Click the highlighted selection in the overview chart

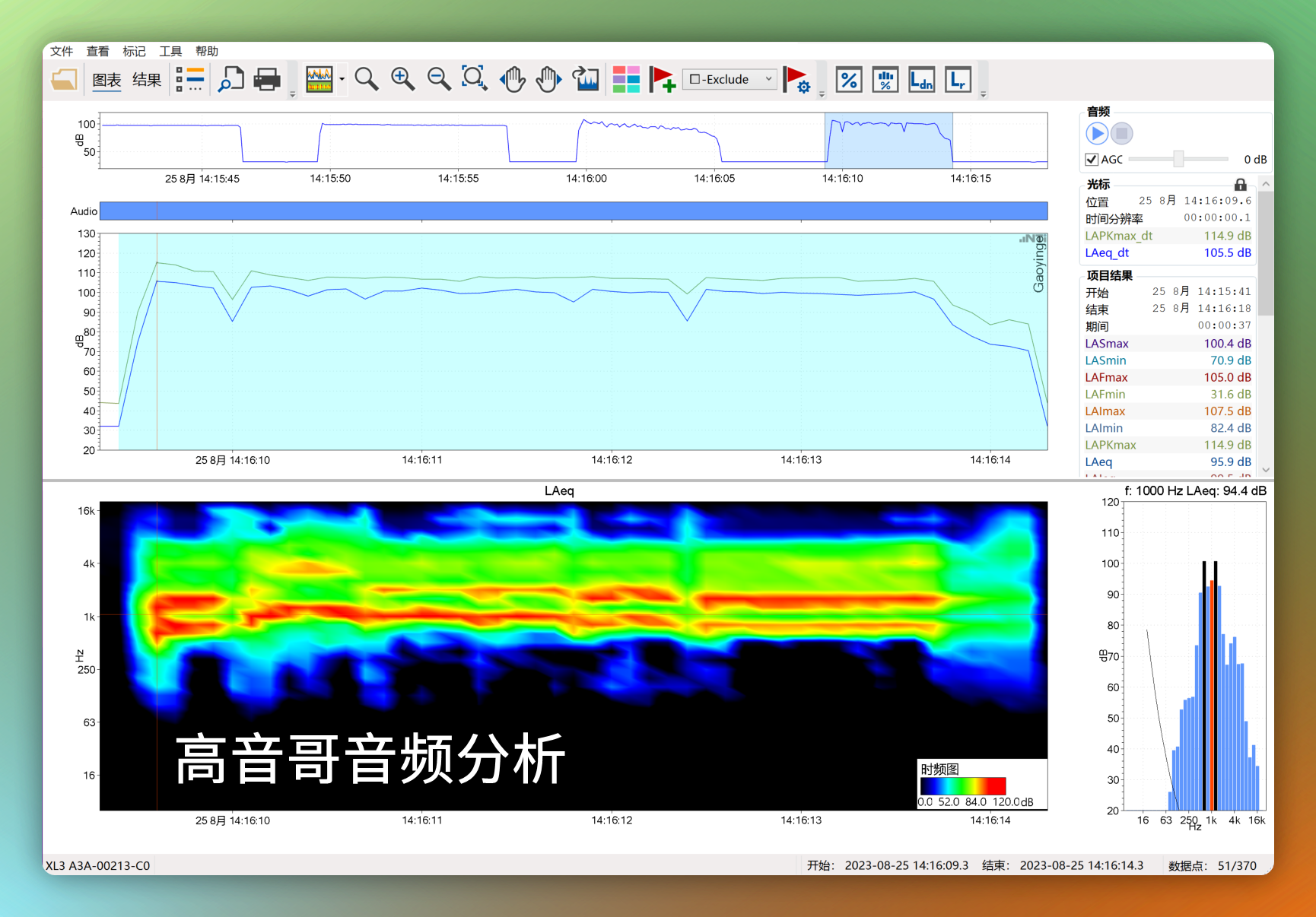pyautogui.click(x=888, y=141)
